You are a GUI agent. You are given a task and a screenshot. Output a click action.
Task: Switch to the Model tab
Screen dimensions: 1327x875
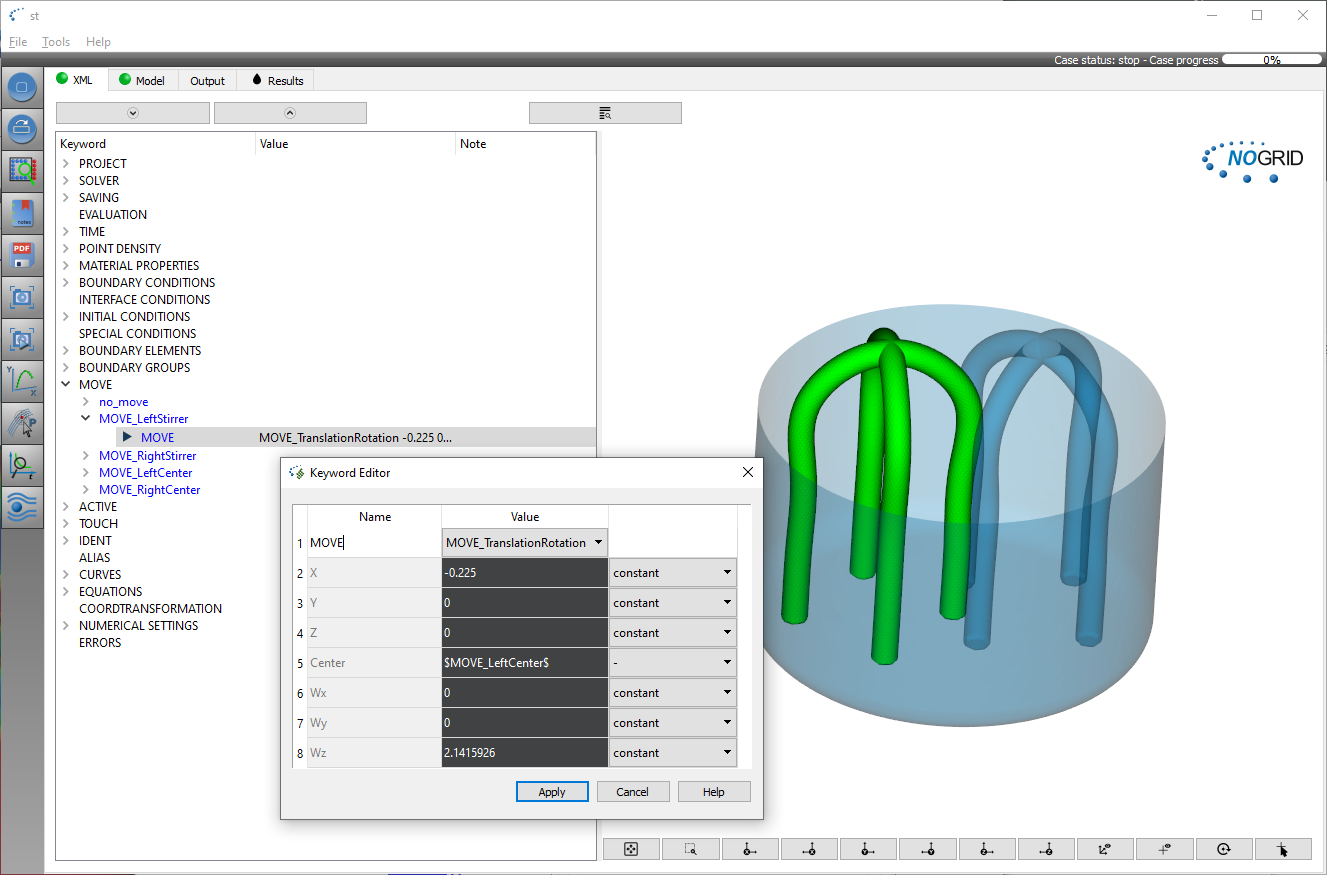pyautogui.click(x=142, y=80)
